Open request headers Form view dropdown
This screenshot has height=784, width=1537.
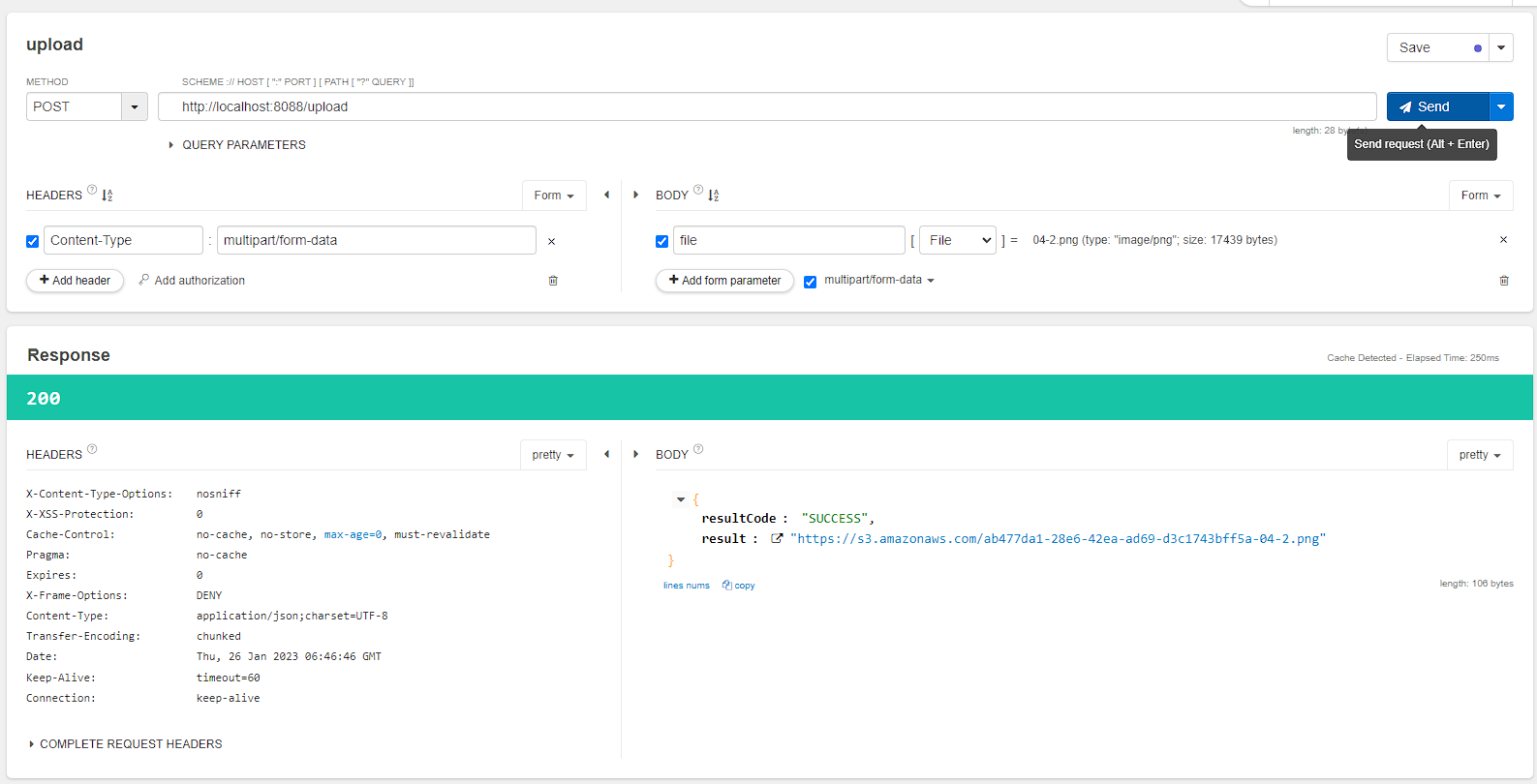click(x=554, y=196)
